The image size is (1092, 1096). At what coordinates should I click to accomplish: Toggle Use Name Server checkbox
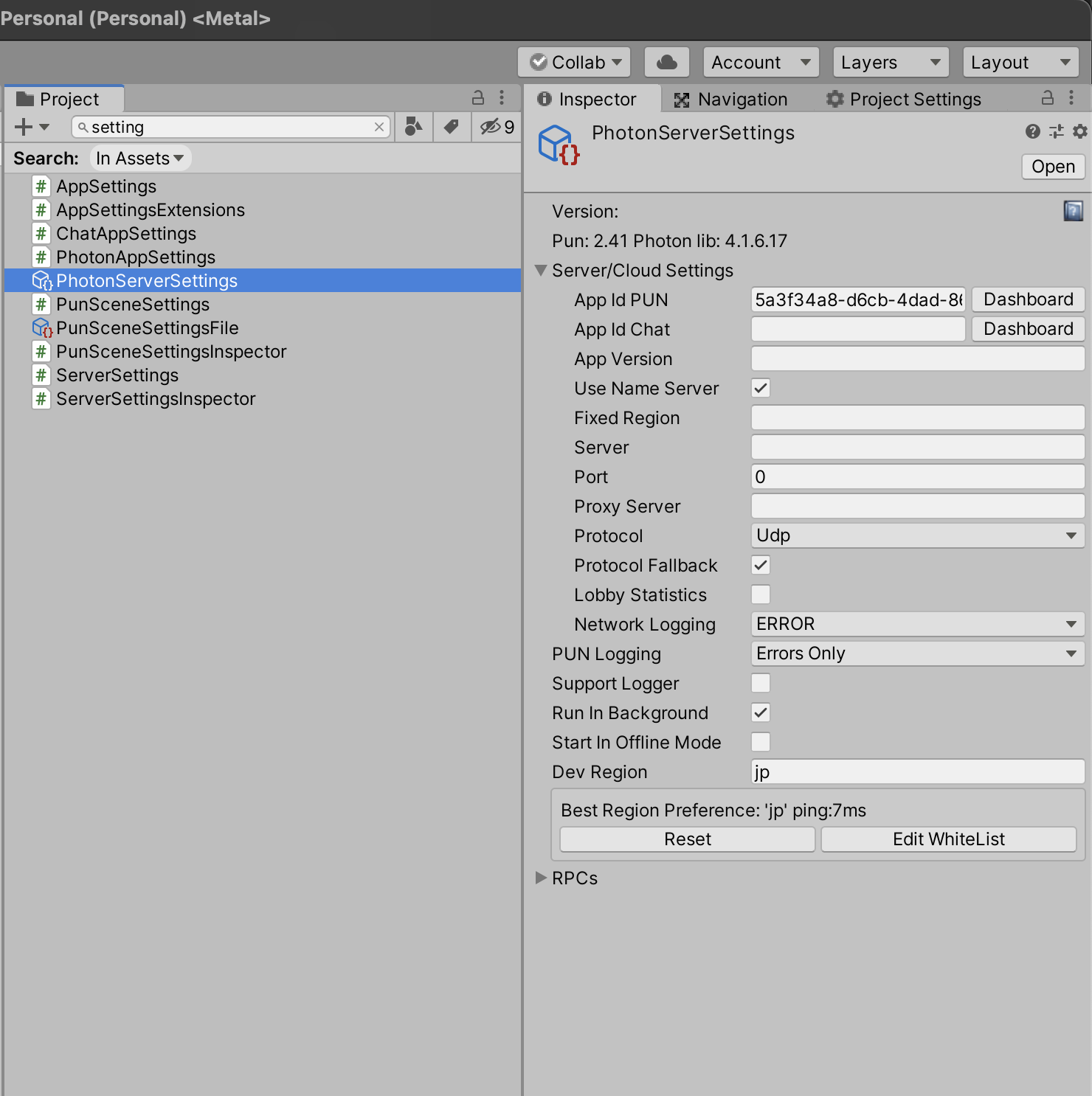click(x=761, y=388)
